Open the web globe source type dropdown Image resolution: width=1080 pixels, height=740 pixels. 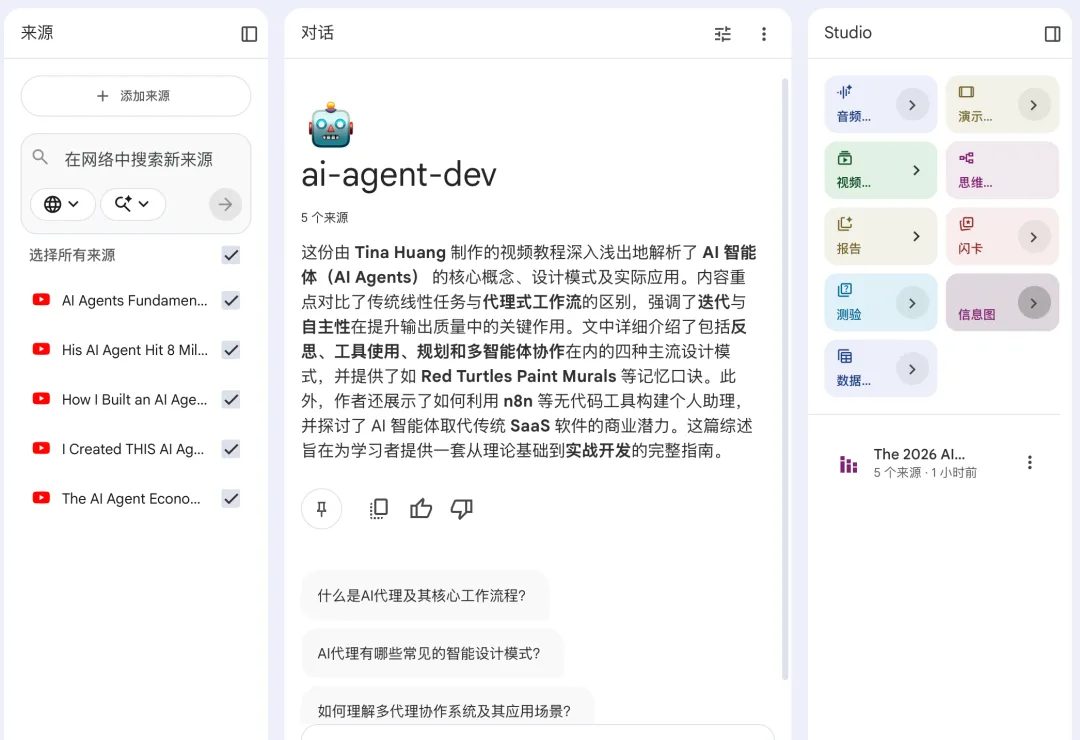pos(62,204)
